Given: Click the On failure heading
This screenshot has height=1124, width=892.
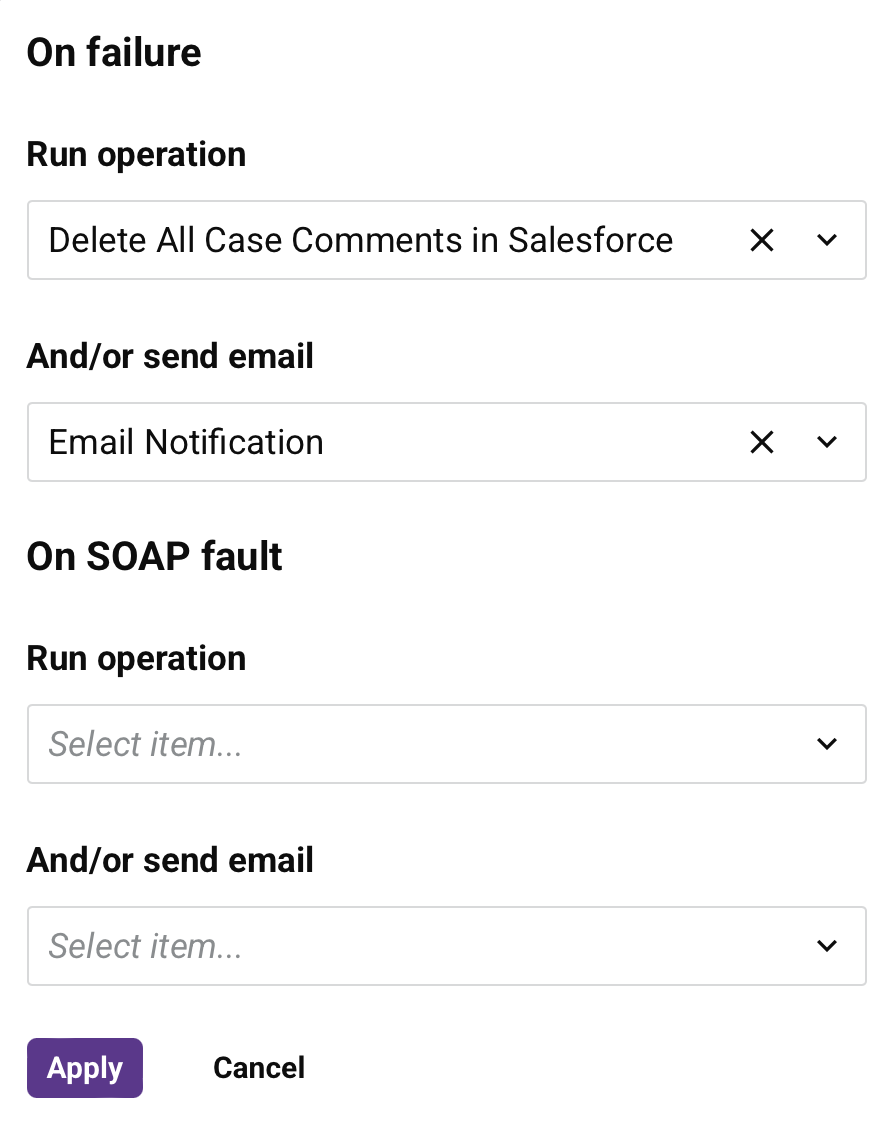Looking at the screenshot, I should 114,52.
